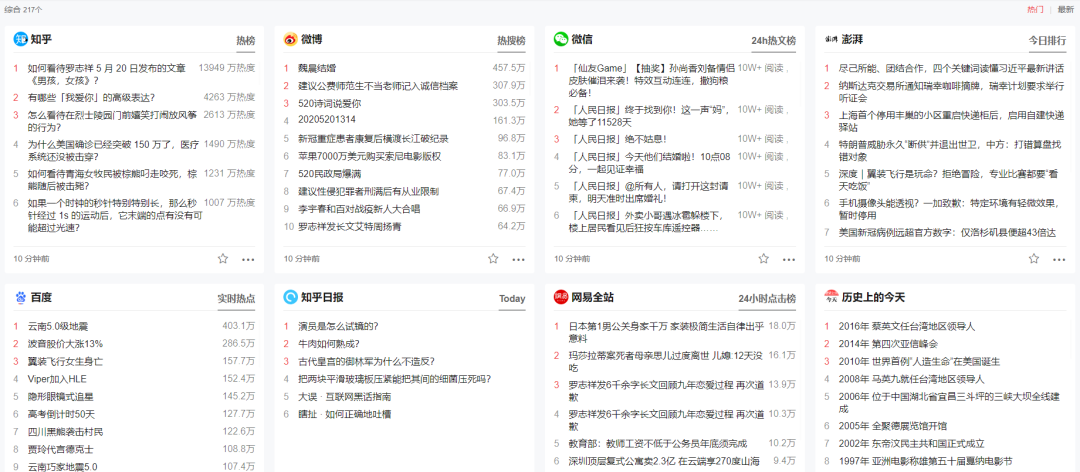Select the 24h热文榜 label on 微信 card
1080x472 pixels.
pyautogui.click(x=773, y=40)
